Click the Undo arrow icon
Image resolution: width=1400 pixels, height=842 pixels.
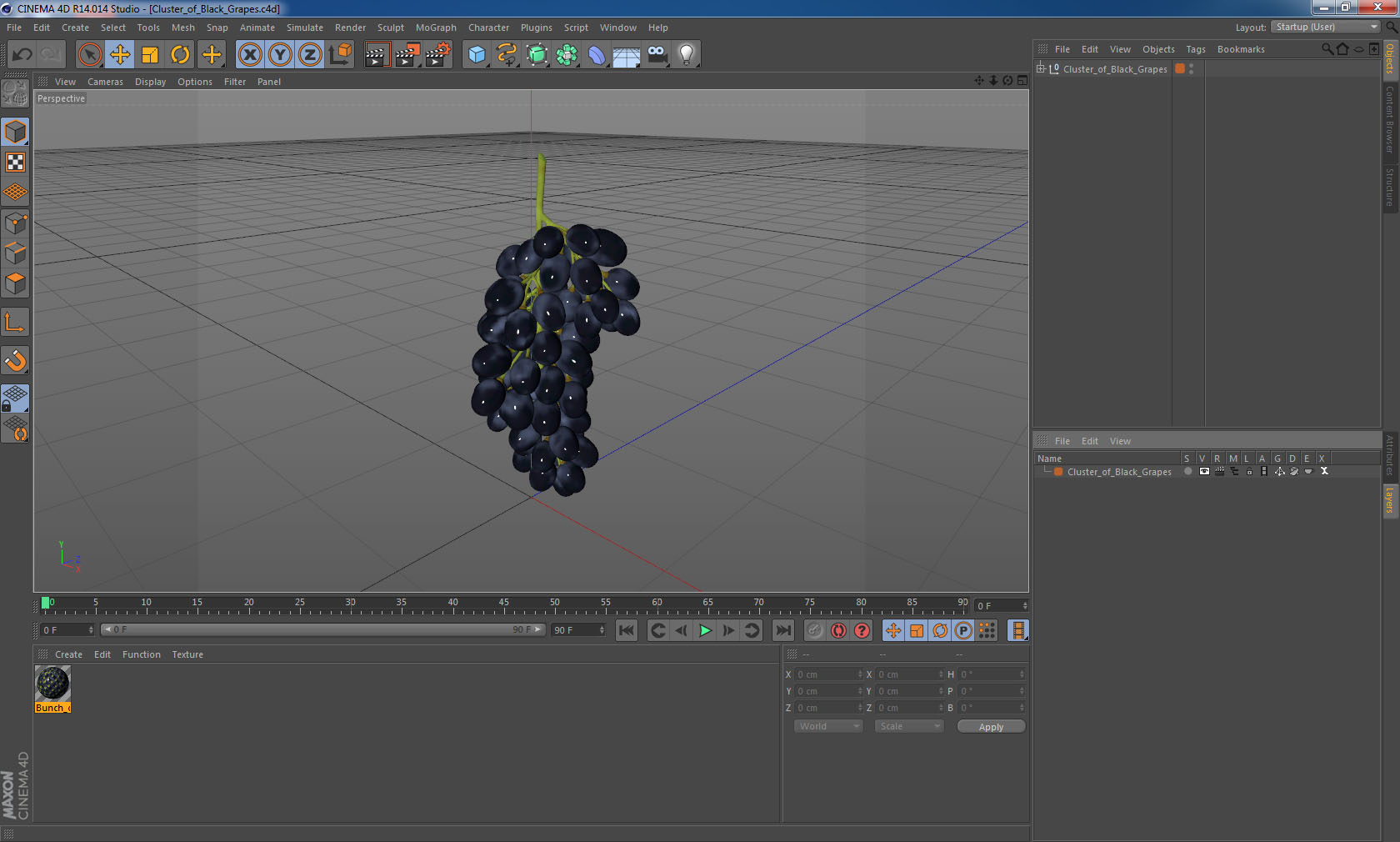[x=22, y=55]
